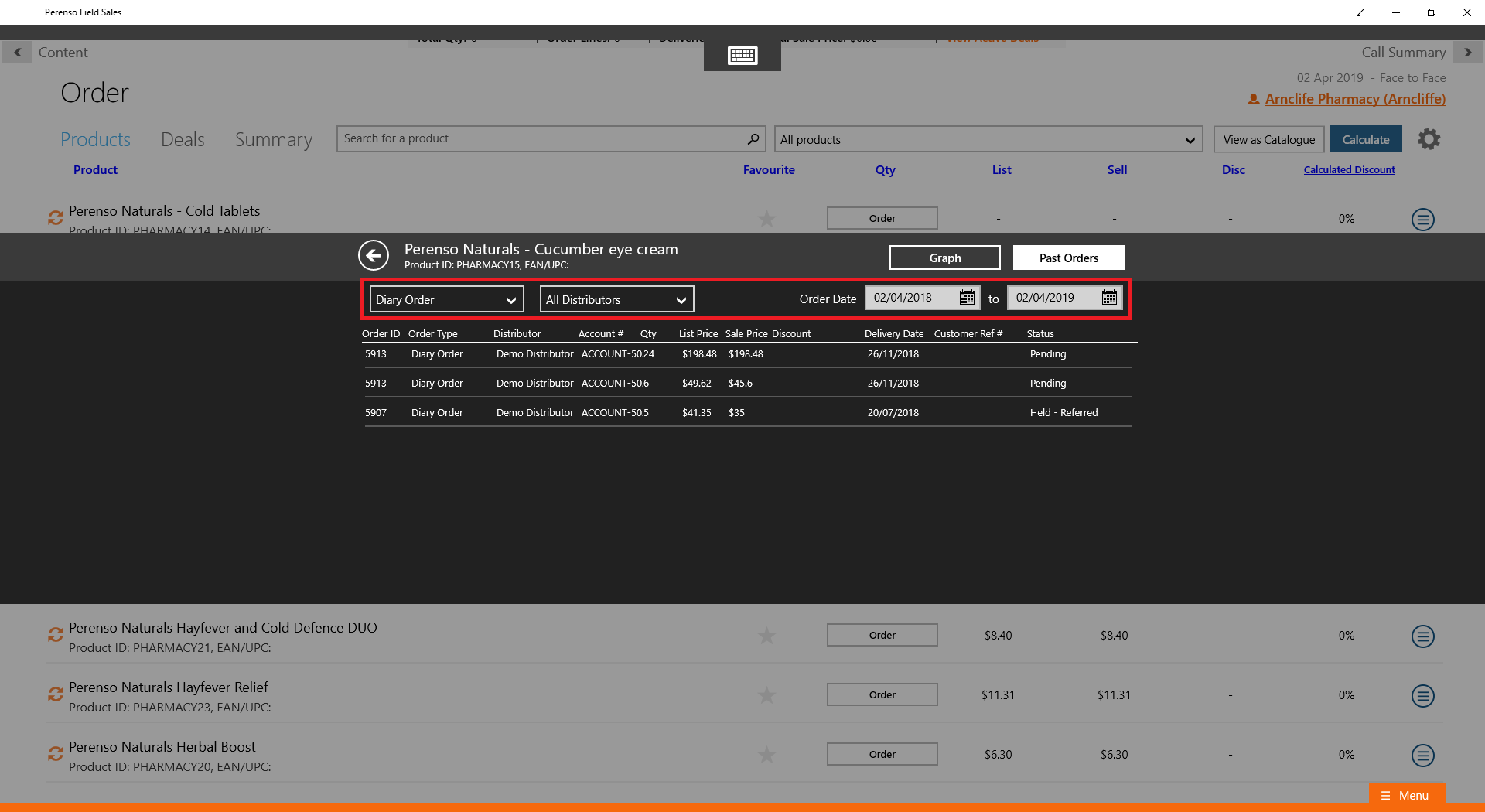
Task: Expand the All Distributors dropdown
Action: [x=616, y=299]
